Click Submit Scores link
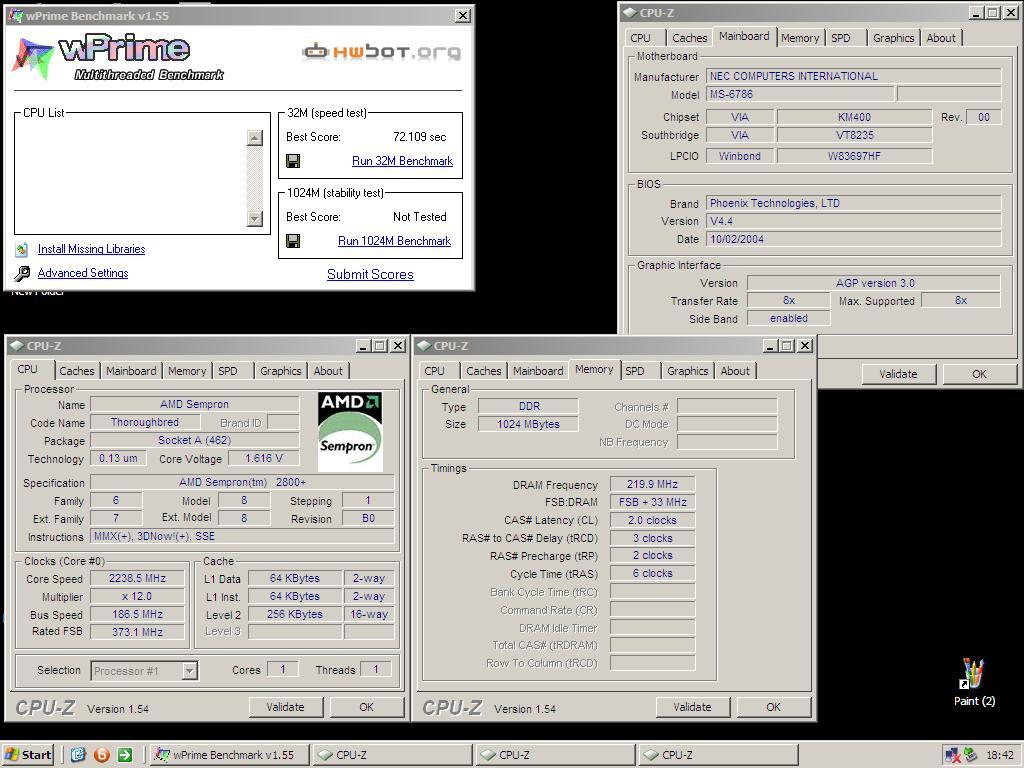The height and width of the screenshot is (768, 1024). (x=370, y=274)
